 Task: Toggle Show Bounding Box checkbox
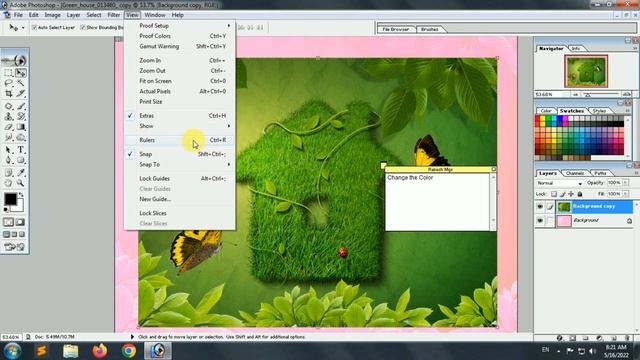tap(83, 27)
